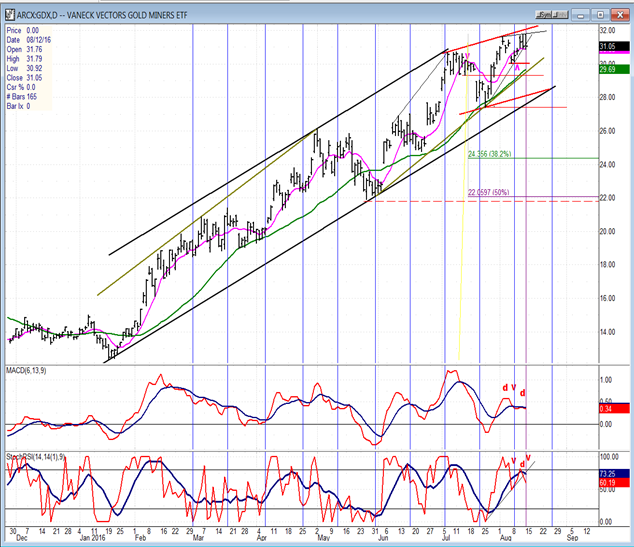This screenshot has width=634, height=547.
Task: Click the 24.356 (38.2%) Fibonacci level label
Action: (x=489, y=154)
